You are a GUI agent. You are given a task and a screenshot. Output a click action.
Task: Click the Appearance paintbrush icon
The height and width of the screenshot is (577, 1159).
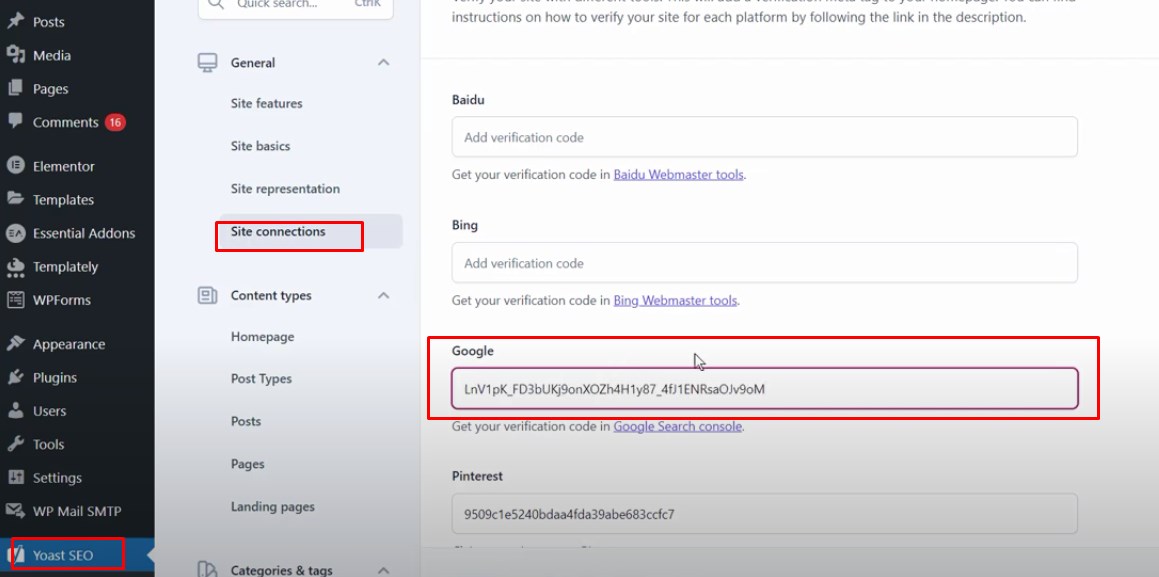coord(16,344)
